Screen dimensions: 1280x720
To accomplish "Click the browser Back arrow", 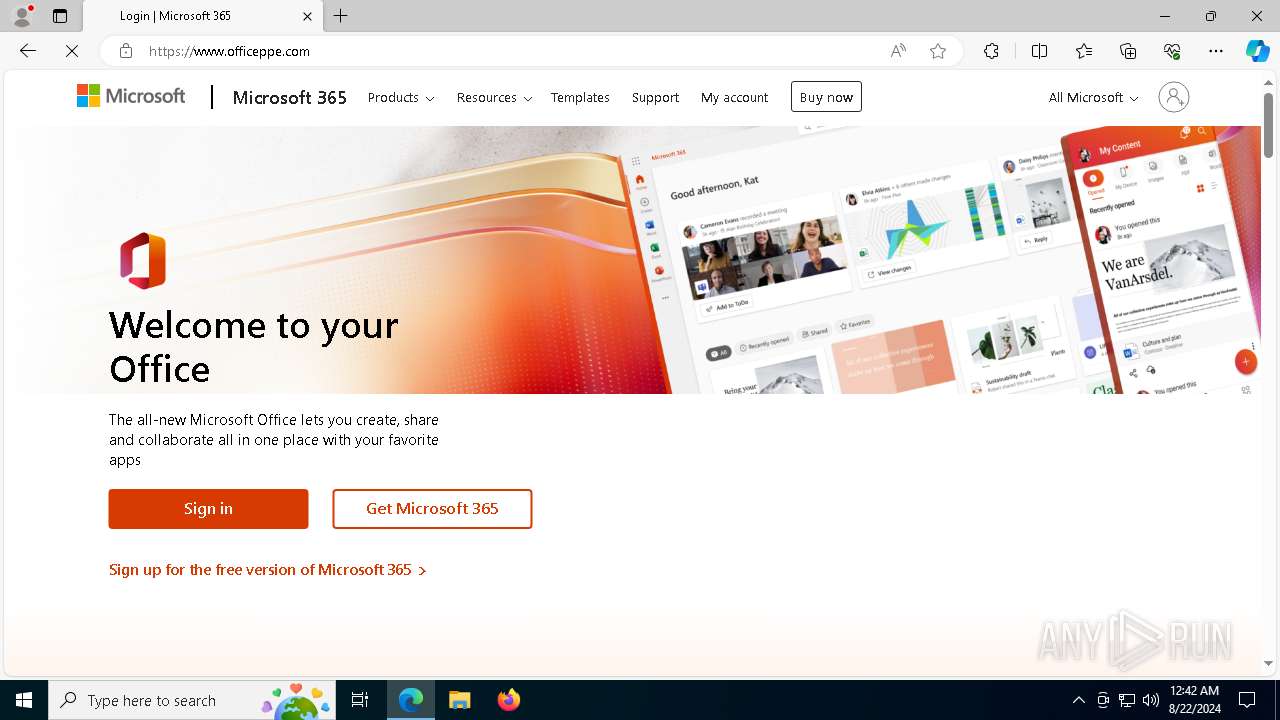I will (28, 51).
